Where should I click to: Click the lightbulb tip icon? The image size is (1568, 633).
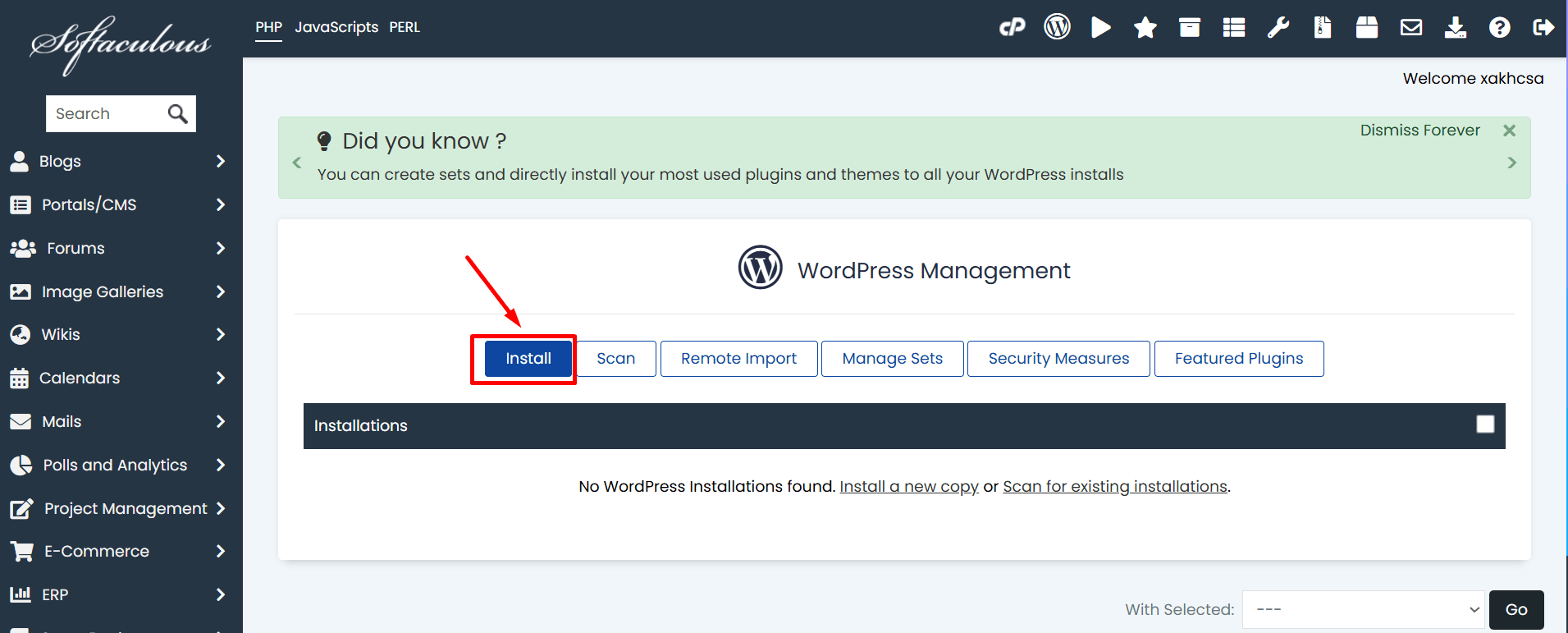pyautogui.click(x=324, y=140)
